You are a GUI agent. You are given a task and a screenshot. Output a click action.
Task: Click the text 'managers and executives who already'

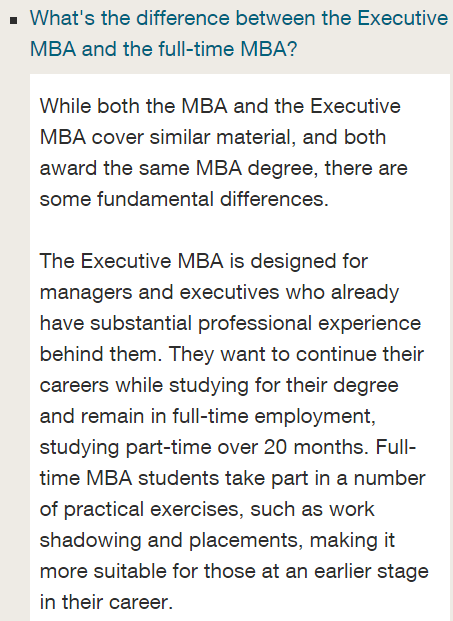(x=219, y=292)
